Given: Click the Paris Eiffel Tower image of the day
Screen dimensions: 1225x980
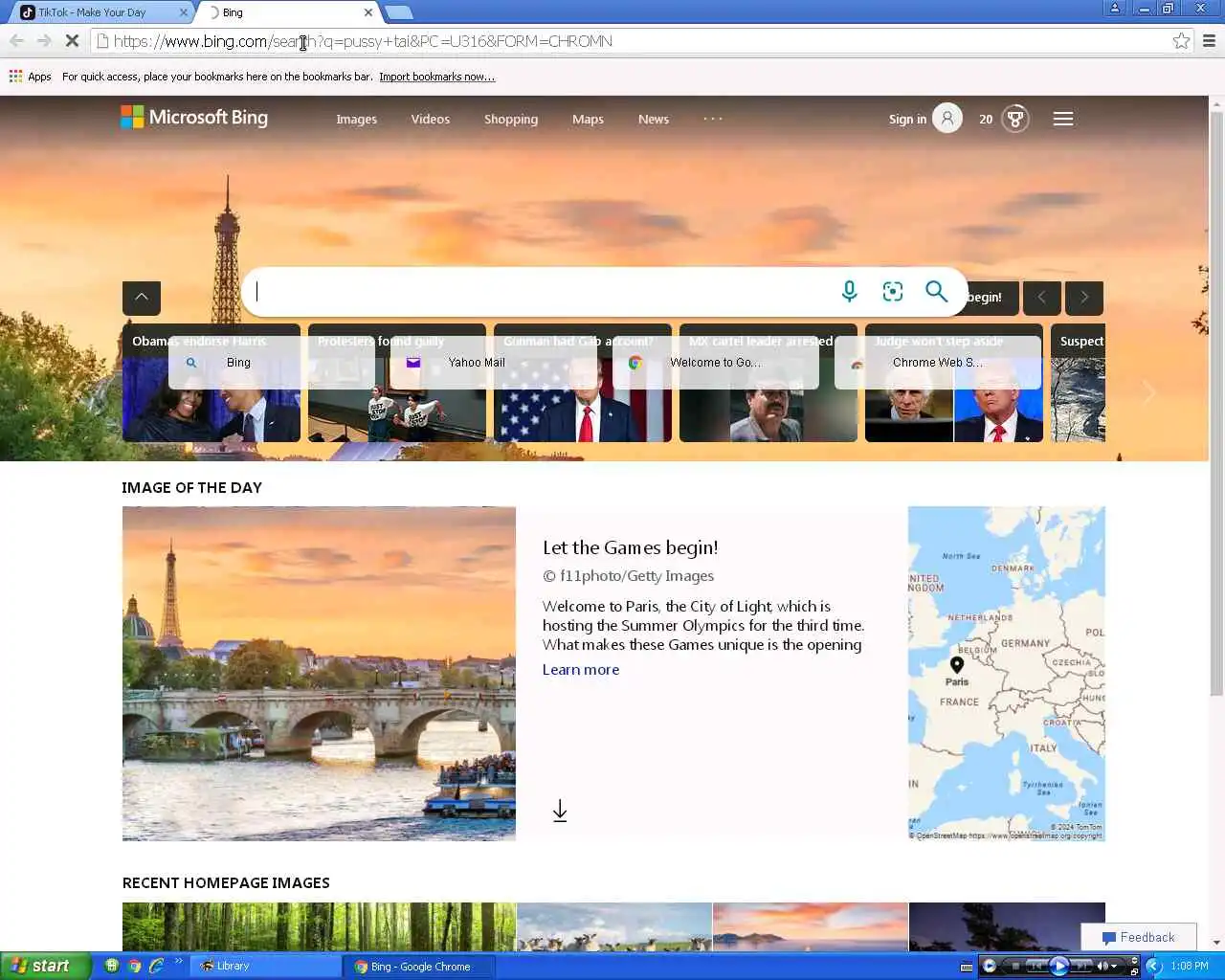Looking at the screenshot, I should pos(319,674).
